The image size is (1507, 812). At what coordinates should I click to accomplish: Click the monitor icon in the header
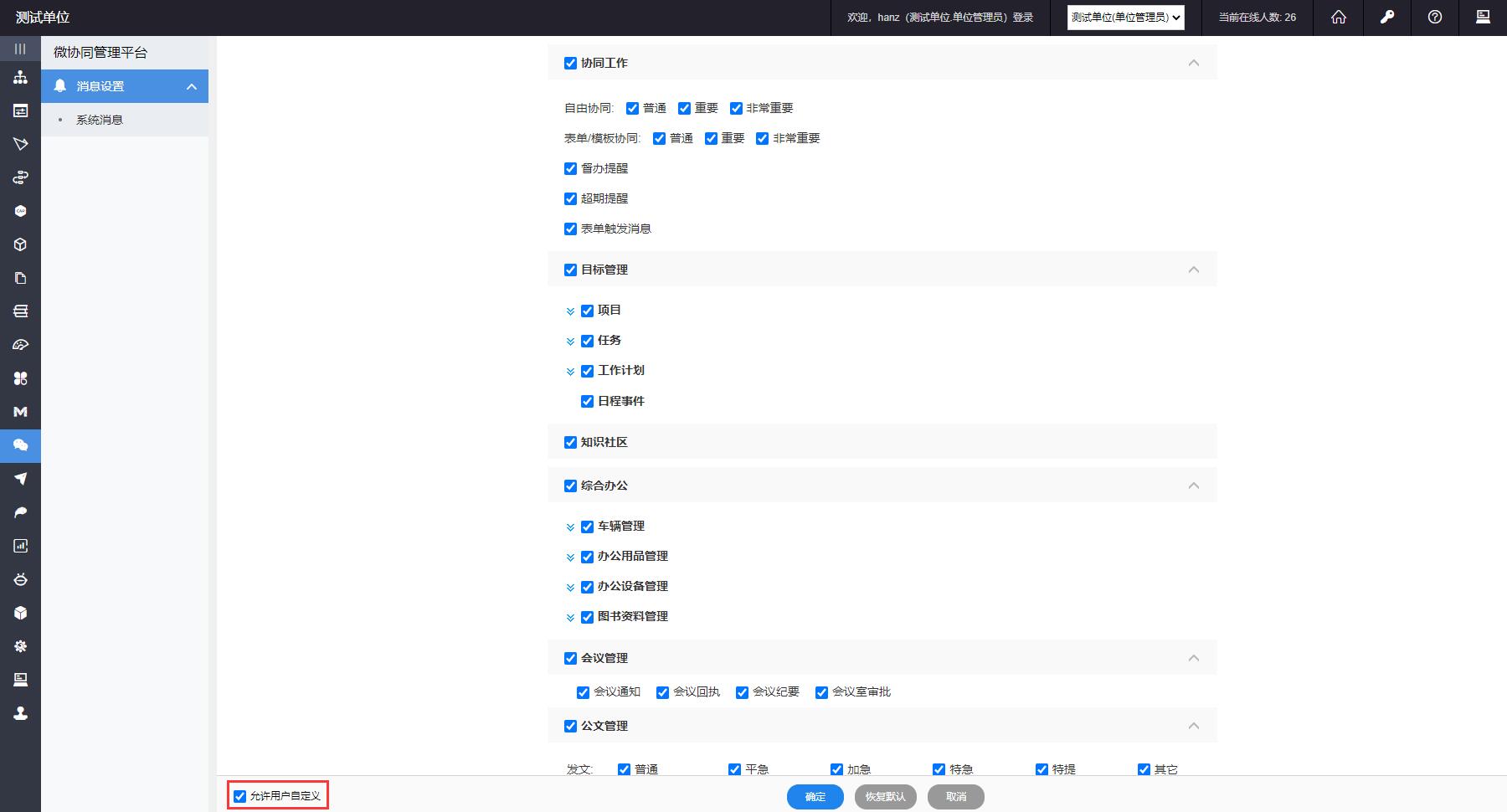tap(1483, 17)
